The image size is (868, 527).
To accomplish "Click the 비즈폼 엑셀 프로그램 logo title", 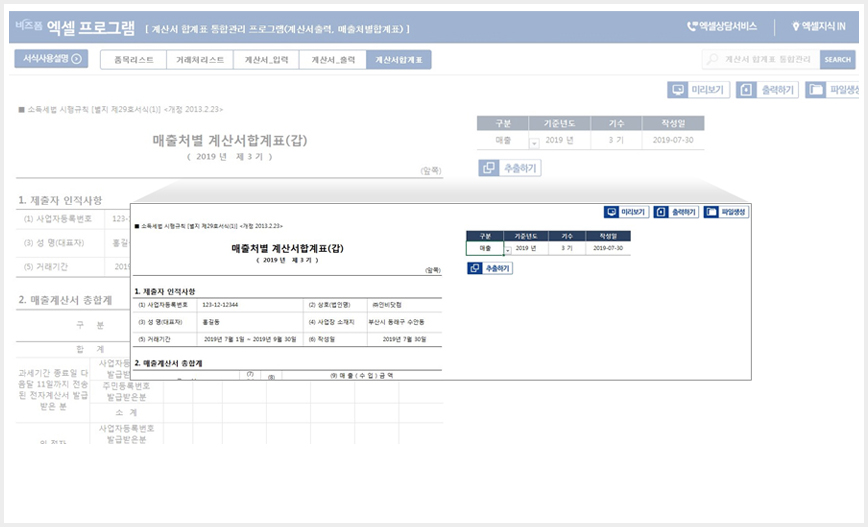I will [x=75, y=27].
